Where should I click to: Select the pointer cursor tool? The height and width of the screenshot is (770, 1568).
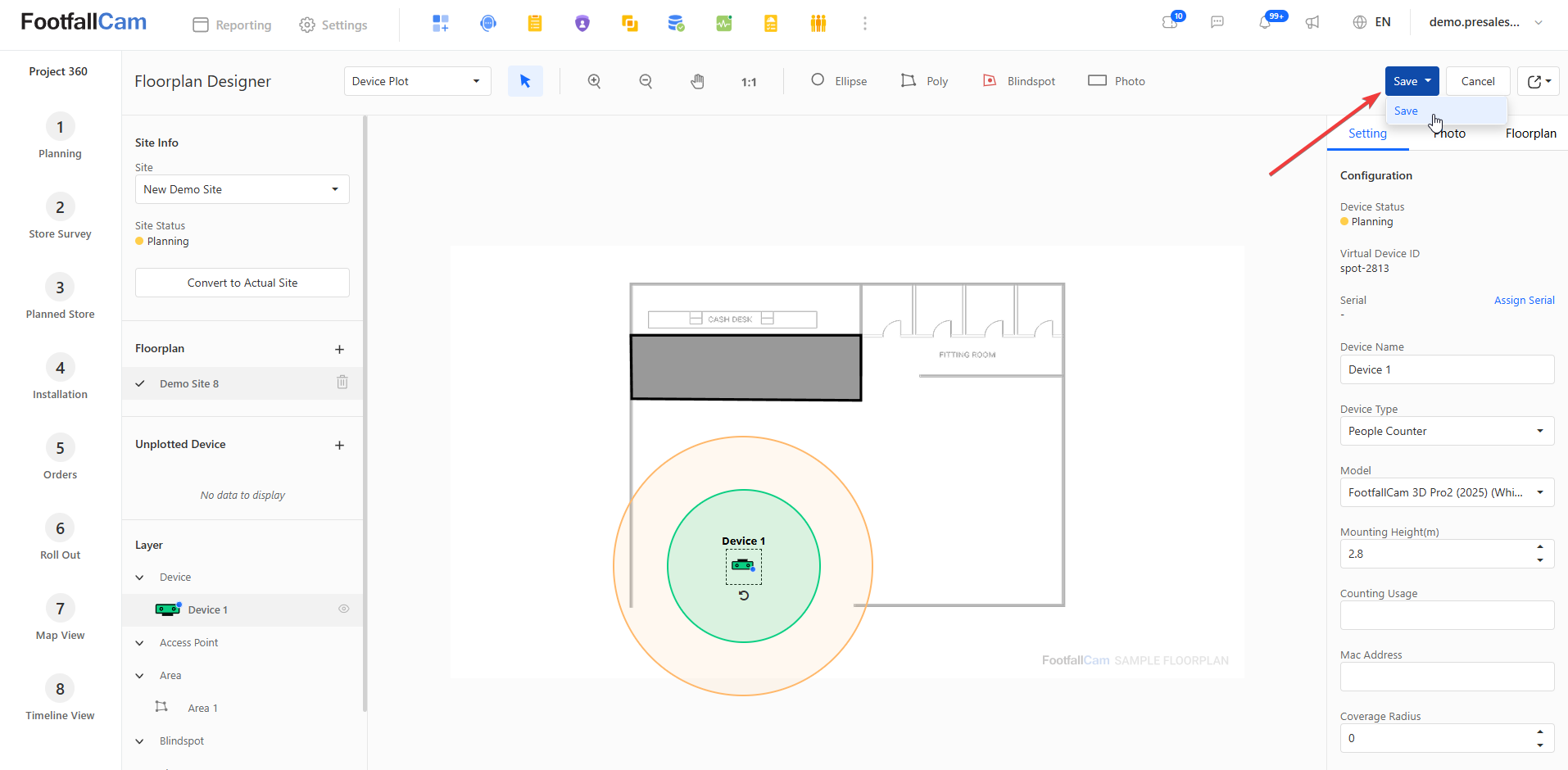click(x=525, y=81)
